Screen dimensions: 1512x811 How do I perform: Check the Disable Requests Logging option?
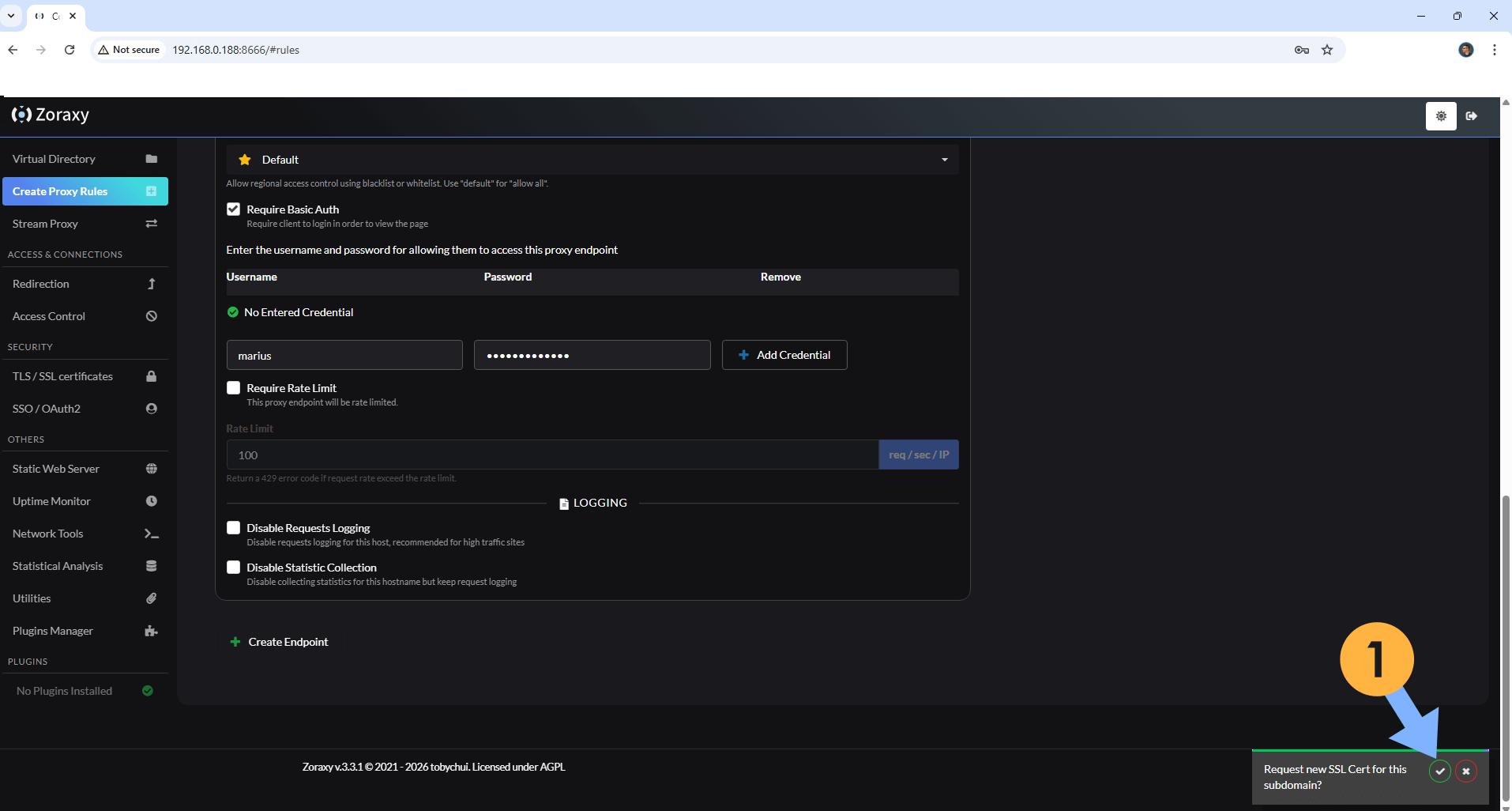pos(233,528)
